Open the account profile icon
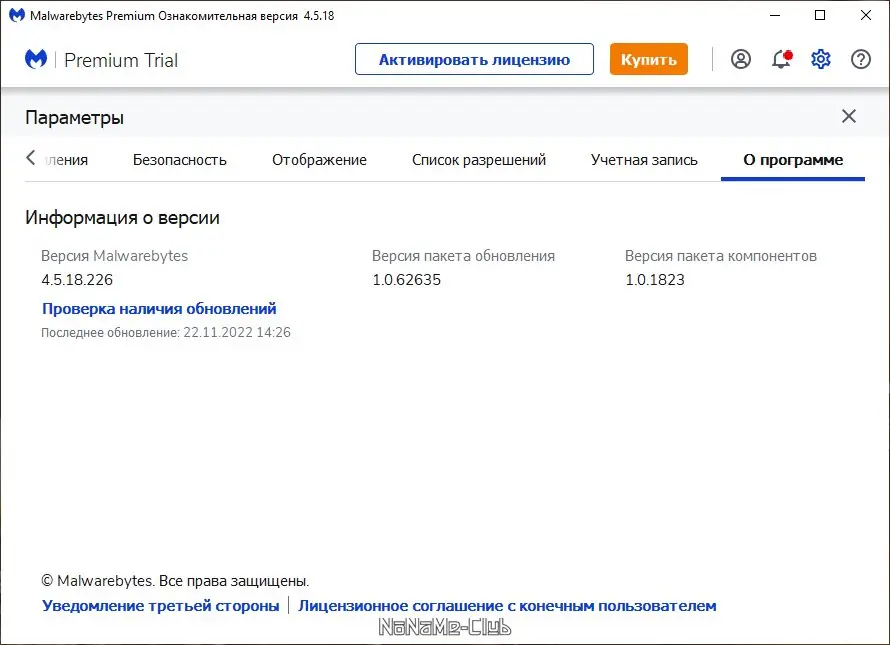Image resolution: width=890 pixels, height=645 pixels. coord(741,59)
